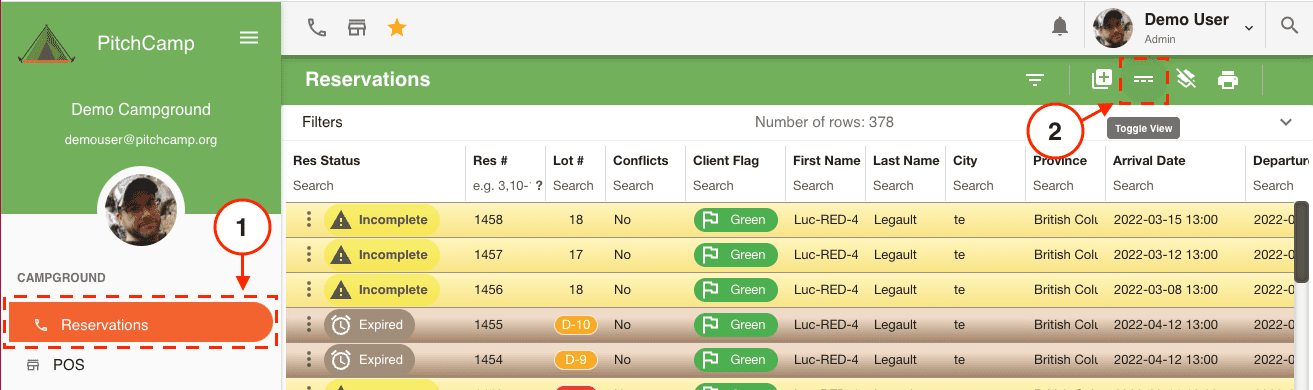Expand the Demo User account dropdown

(1249, 29)
